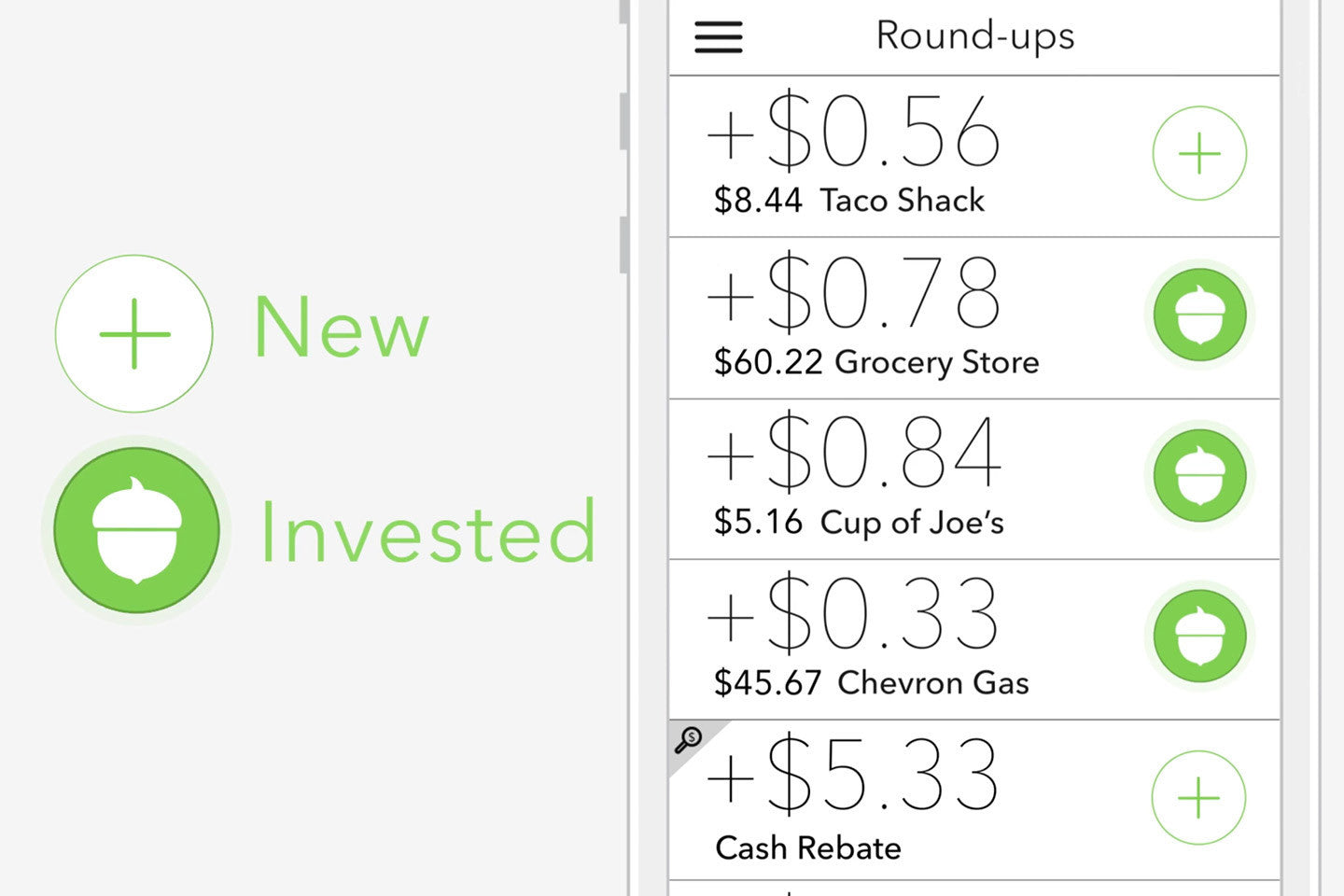Toggle the acorn icon for Chevron Gas
Viewport: 1344px width, 896px height.
(1199, 637)
